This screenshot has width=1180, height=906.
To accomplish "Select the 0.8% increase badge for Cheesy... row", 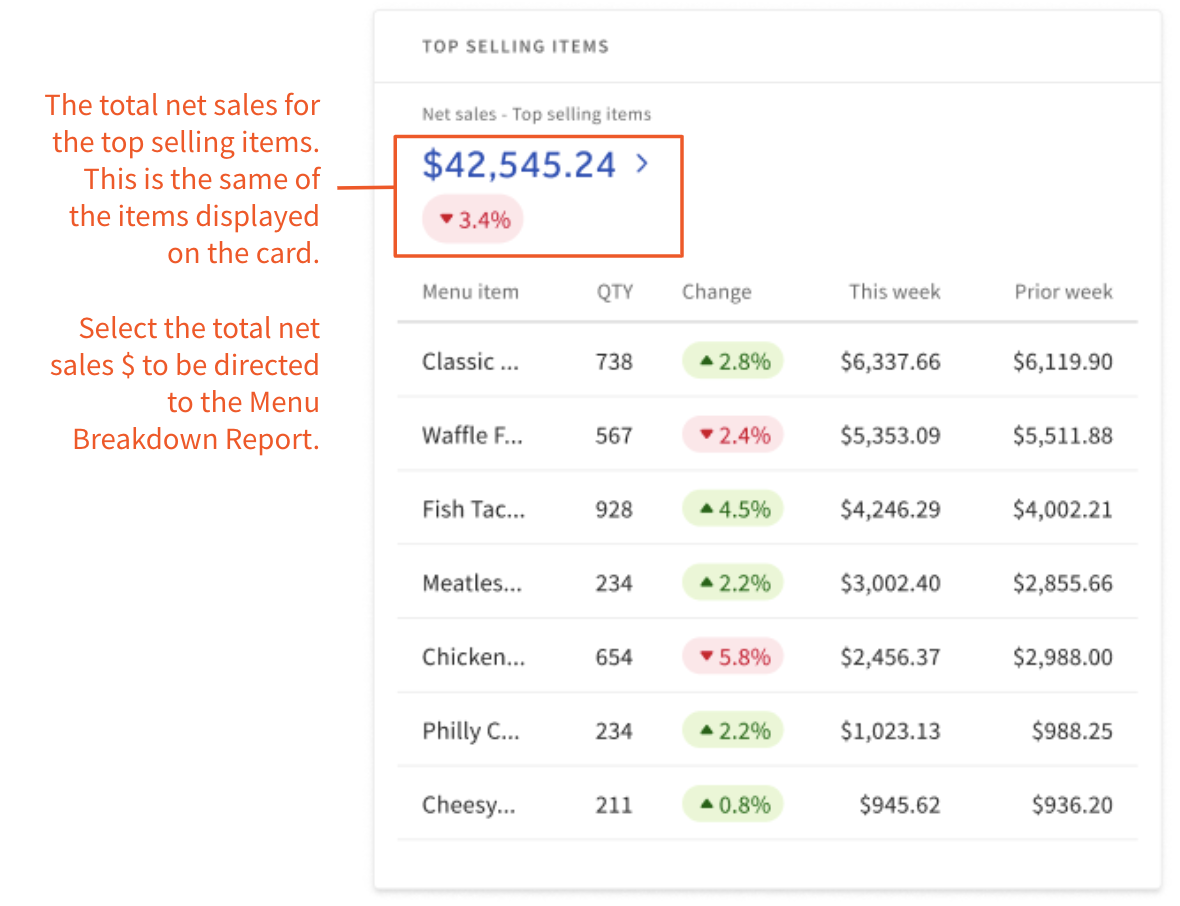I will point(732,804).
